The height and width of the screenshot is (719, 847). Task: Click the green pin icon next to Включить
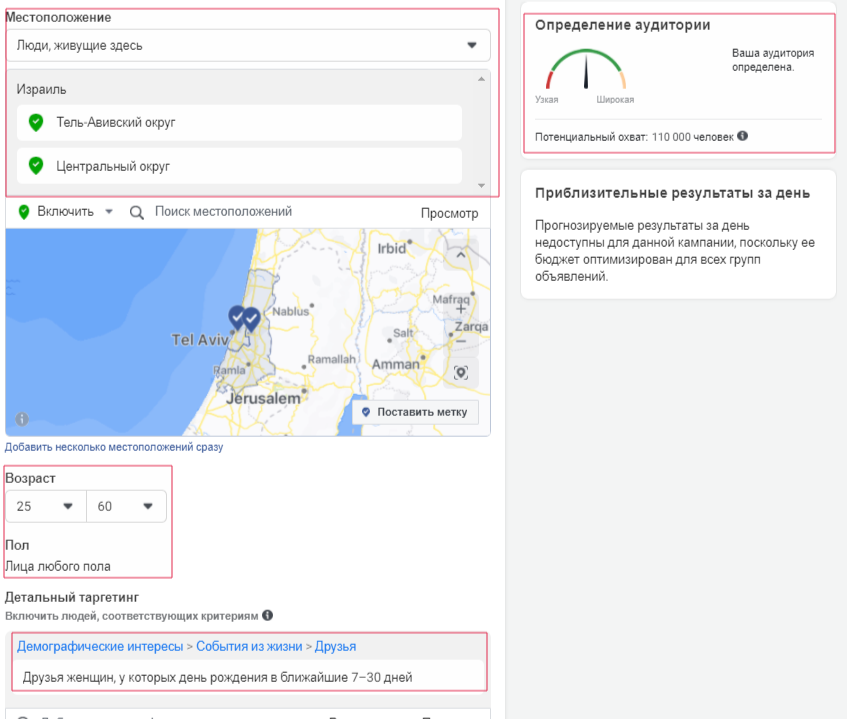(x=24, y=212)
